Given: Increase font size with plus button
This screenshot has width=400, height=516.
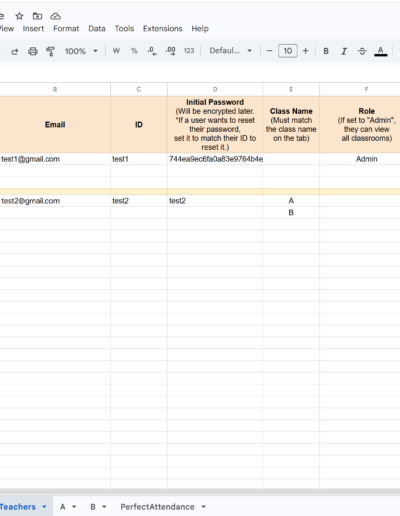Looking at the screenshot, I should (x=305, y=51).
